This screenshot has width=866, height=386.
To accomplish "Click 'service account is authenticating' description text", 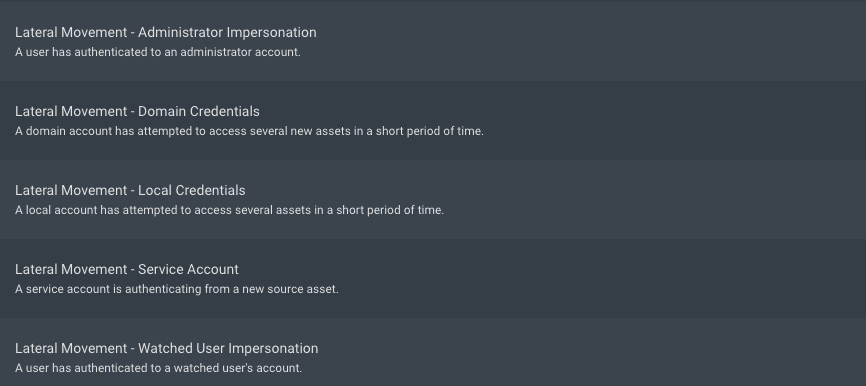I will tap(177, 289).
